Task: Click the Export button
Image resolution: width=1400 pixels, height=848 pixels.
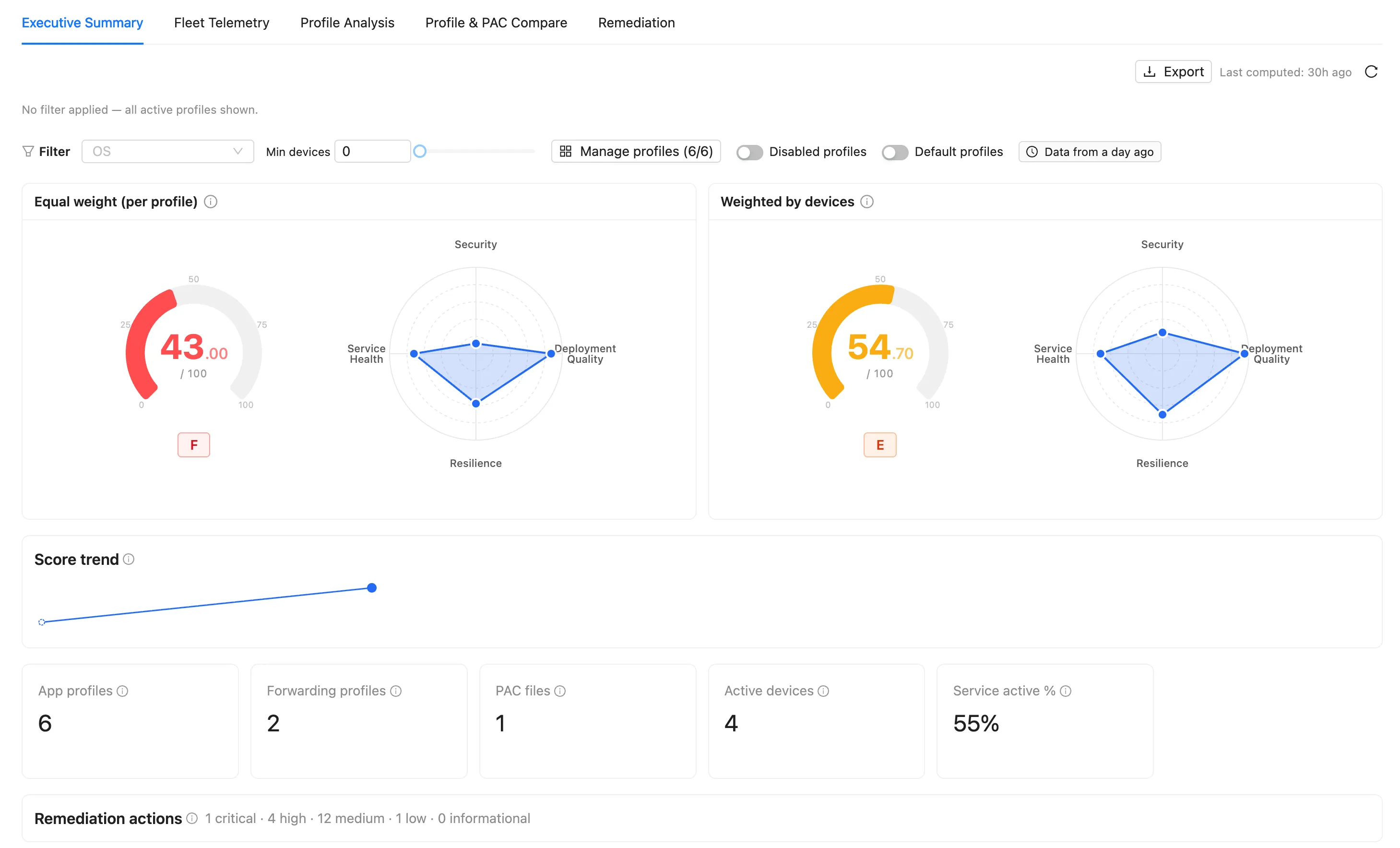Action: [x=1173, y=72]
